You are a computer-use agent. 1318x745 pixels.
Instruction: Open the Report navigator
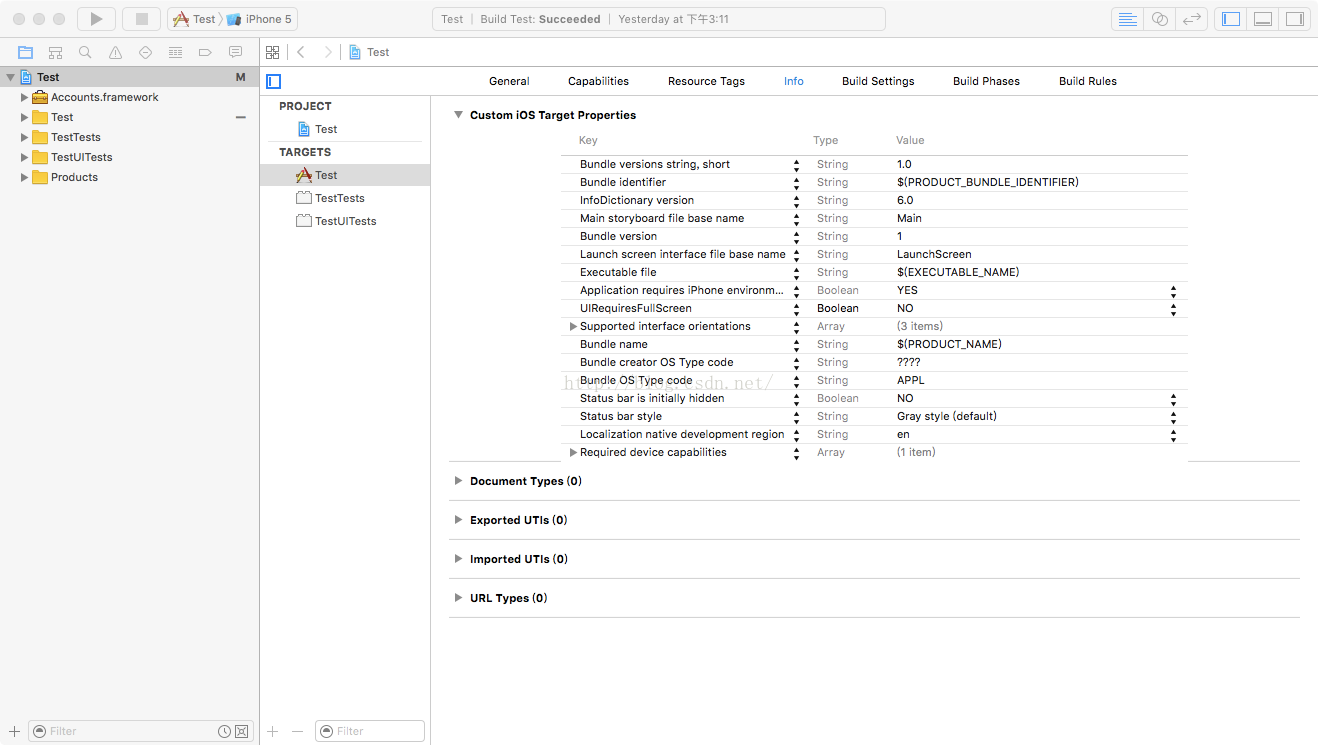[x=235, y=52]
